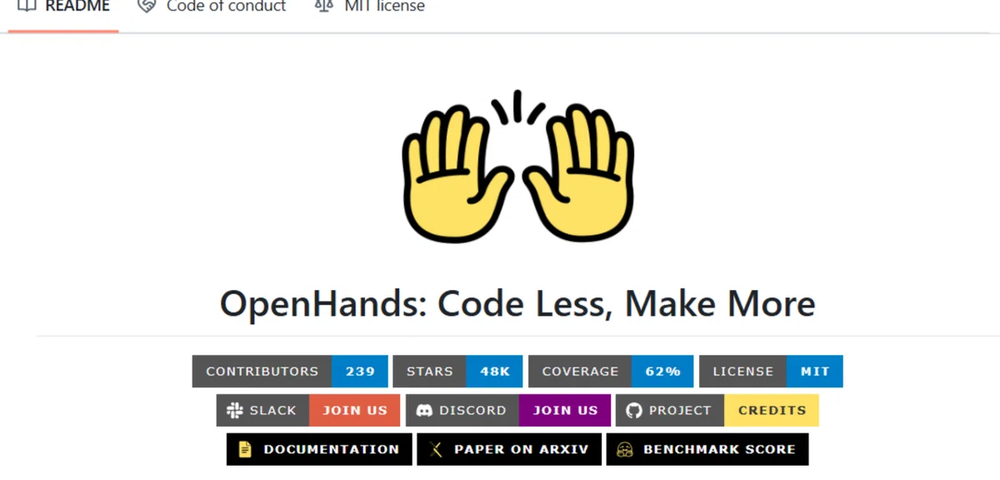Viewport: 1000px width, 480px height.
Task: Open the License MIT badge
Action: pos(771,371)
